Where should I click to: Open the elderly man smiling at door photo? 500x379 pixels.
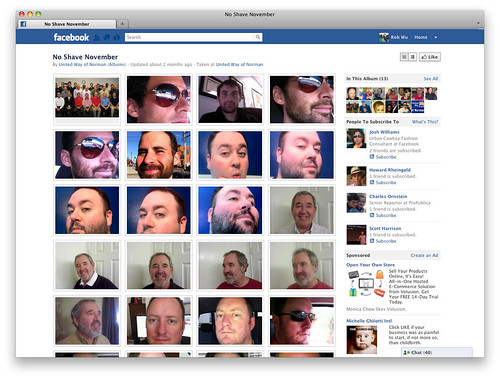point(302,210)
